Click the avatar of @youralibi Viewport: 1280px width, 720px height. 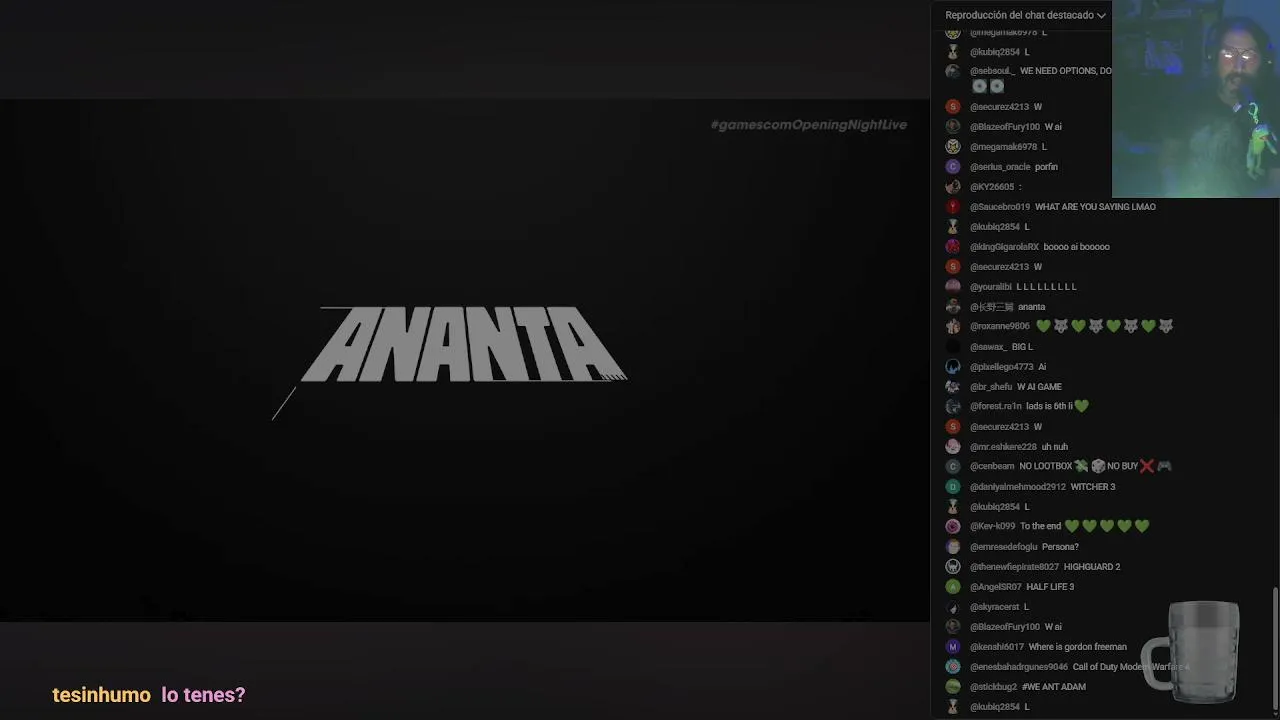point(953,287)
